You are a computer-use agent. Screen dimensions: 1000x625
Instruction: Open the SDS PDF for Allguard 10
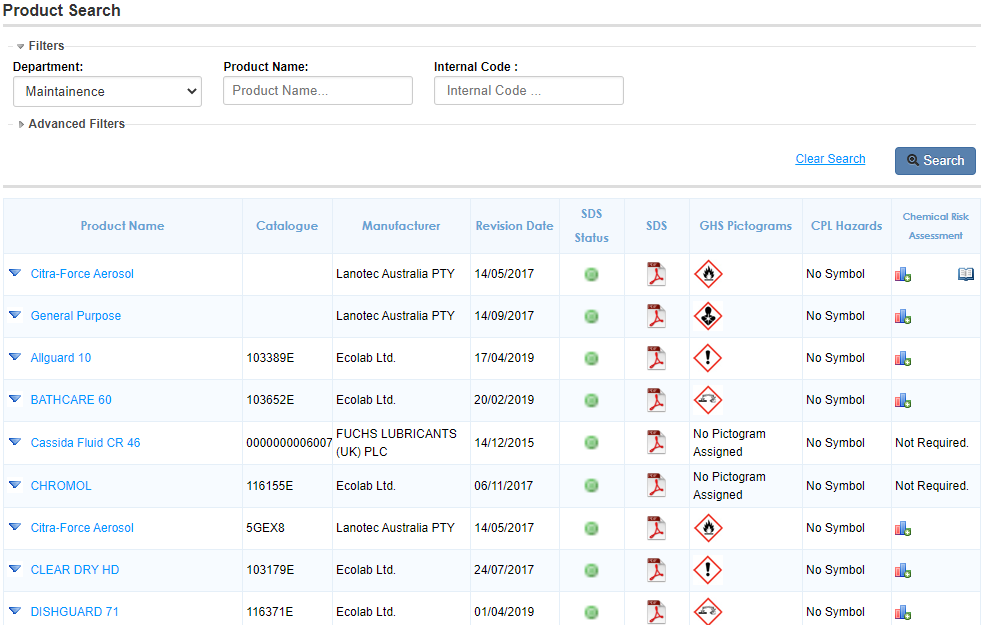656,358
